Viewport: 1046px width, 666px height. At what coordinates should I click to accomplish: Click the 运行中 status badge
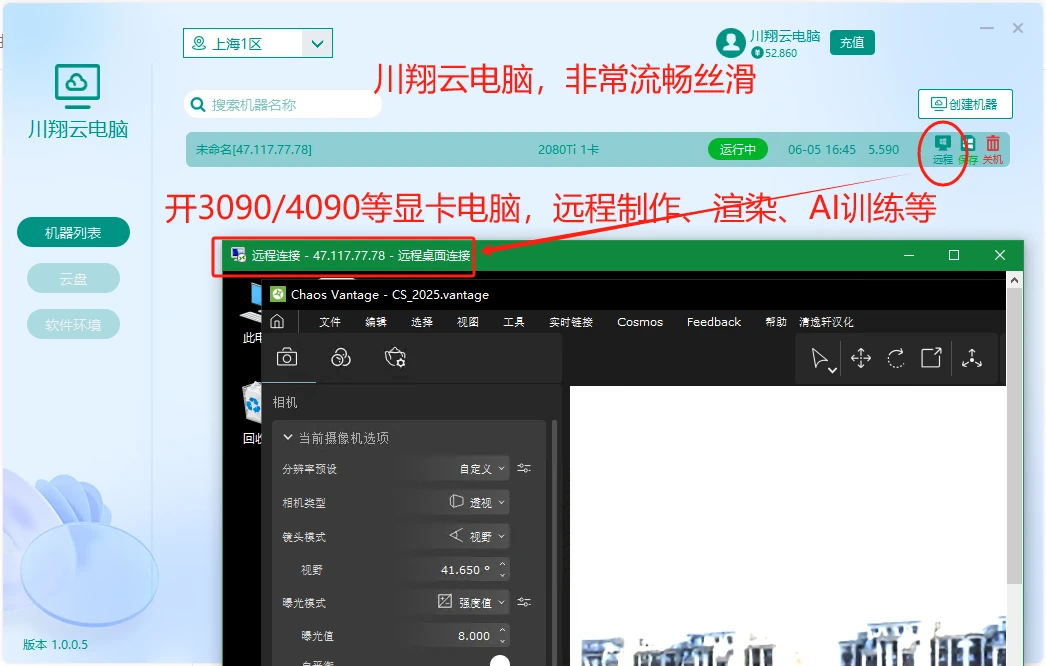point(738,149)
